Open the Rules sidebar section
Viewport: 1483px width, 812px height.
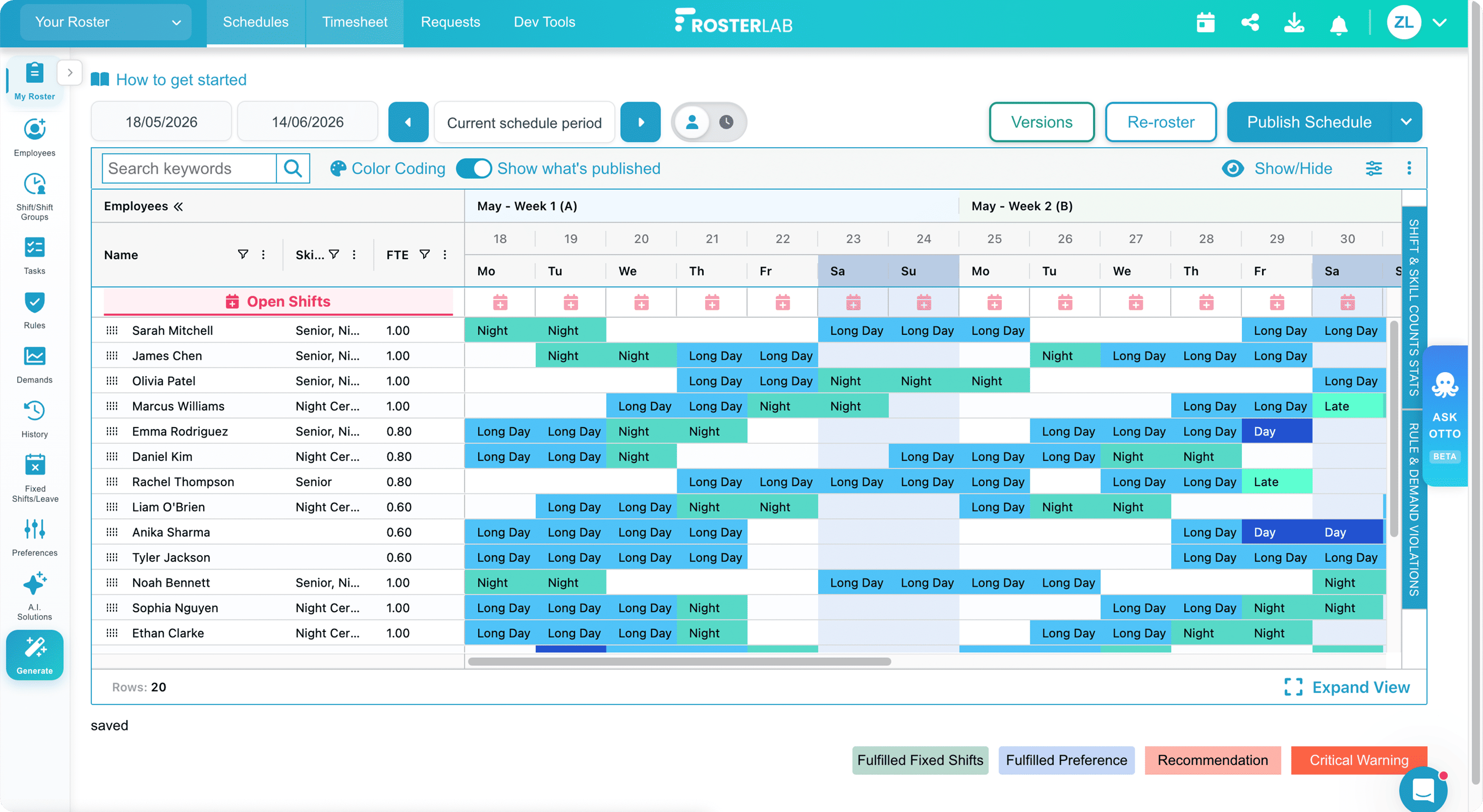pyautogui.click(x=34, y=310)
